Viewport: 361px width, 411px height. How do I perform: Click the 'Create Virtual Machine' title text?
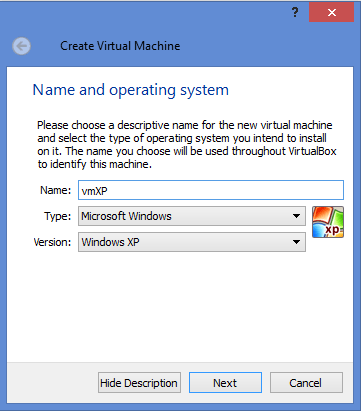pyautogui.click(x=120, y=46)
